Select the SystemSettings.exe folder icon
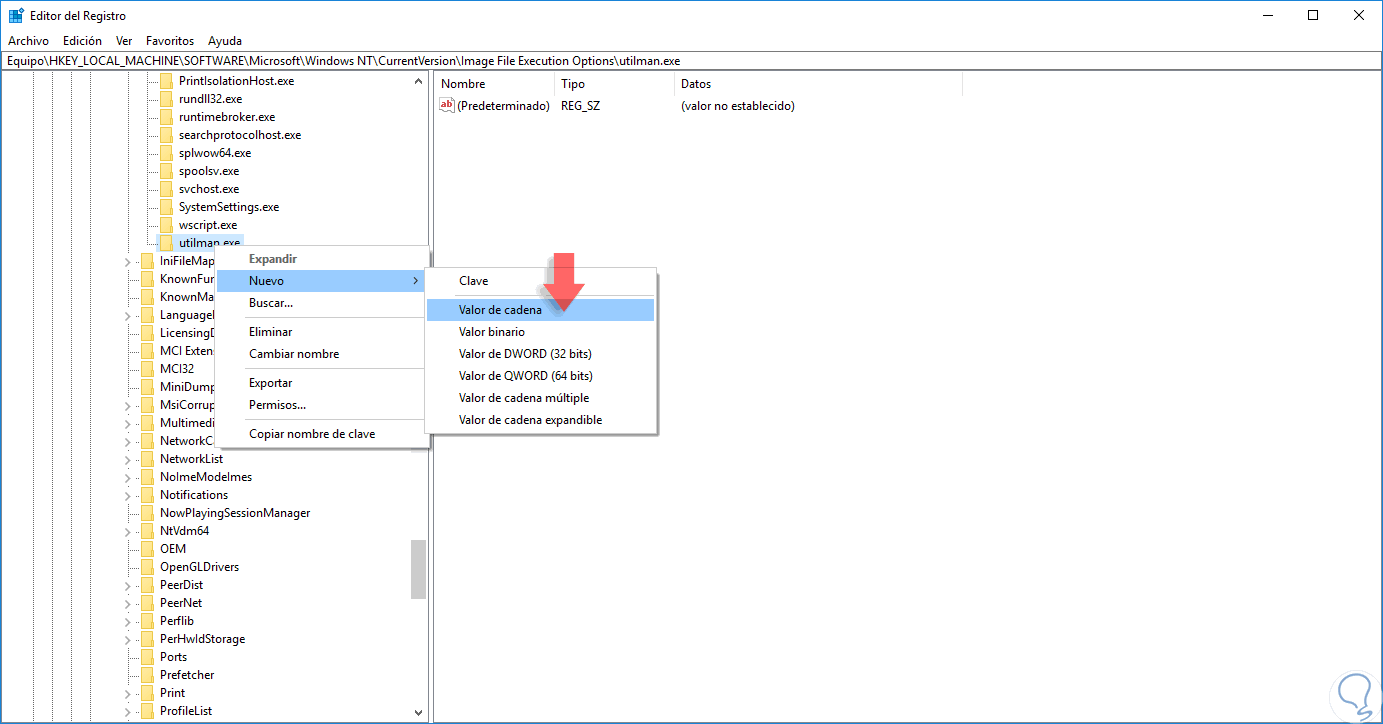 167,207
